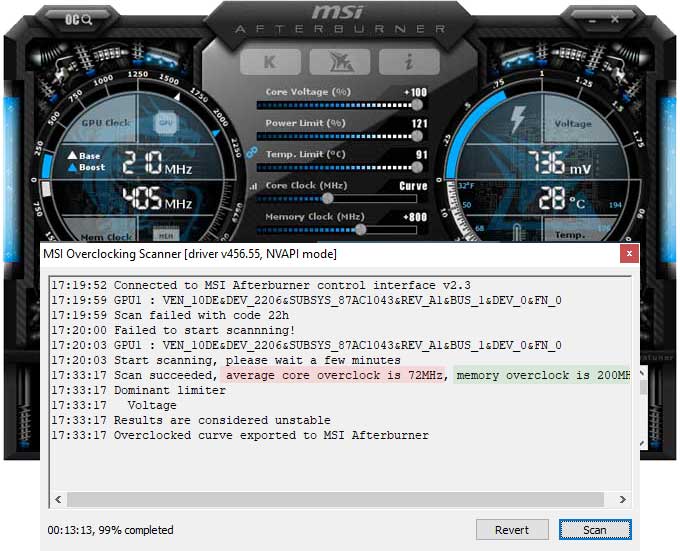Click the log's left scroll arrow
The height and width of the screenshot is (551, 680).
pyautogui.click(x=59, y=499)
